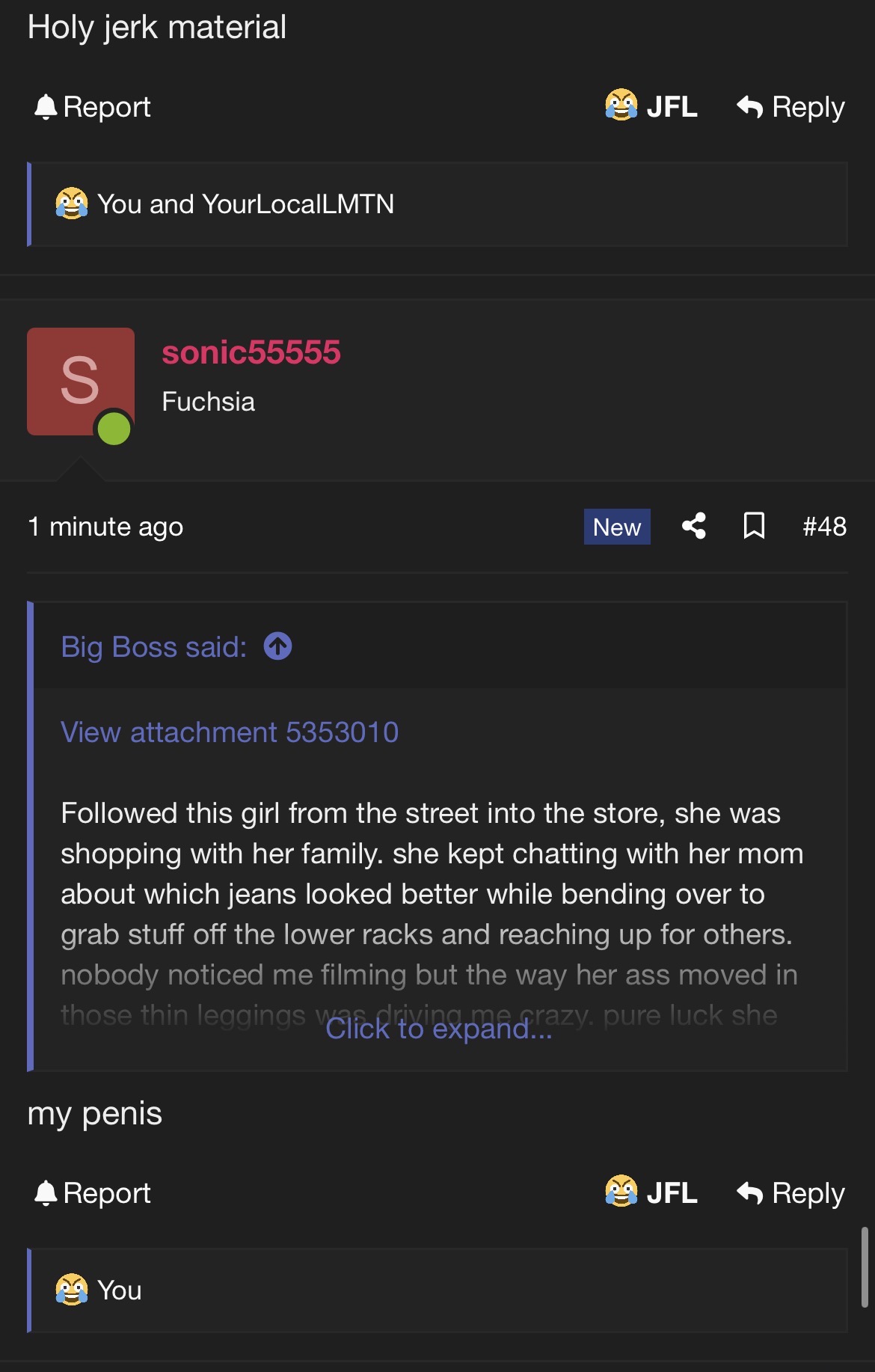Screen dimensions: 875x1372
Task: Open sonic55555's avatar
Action: coord(81,382)
